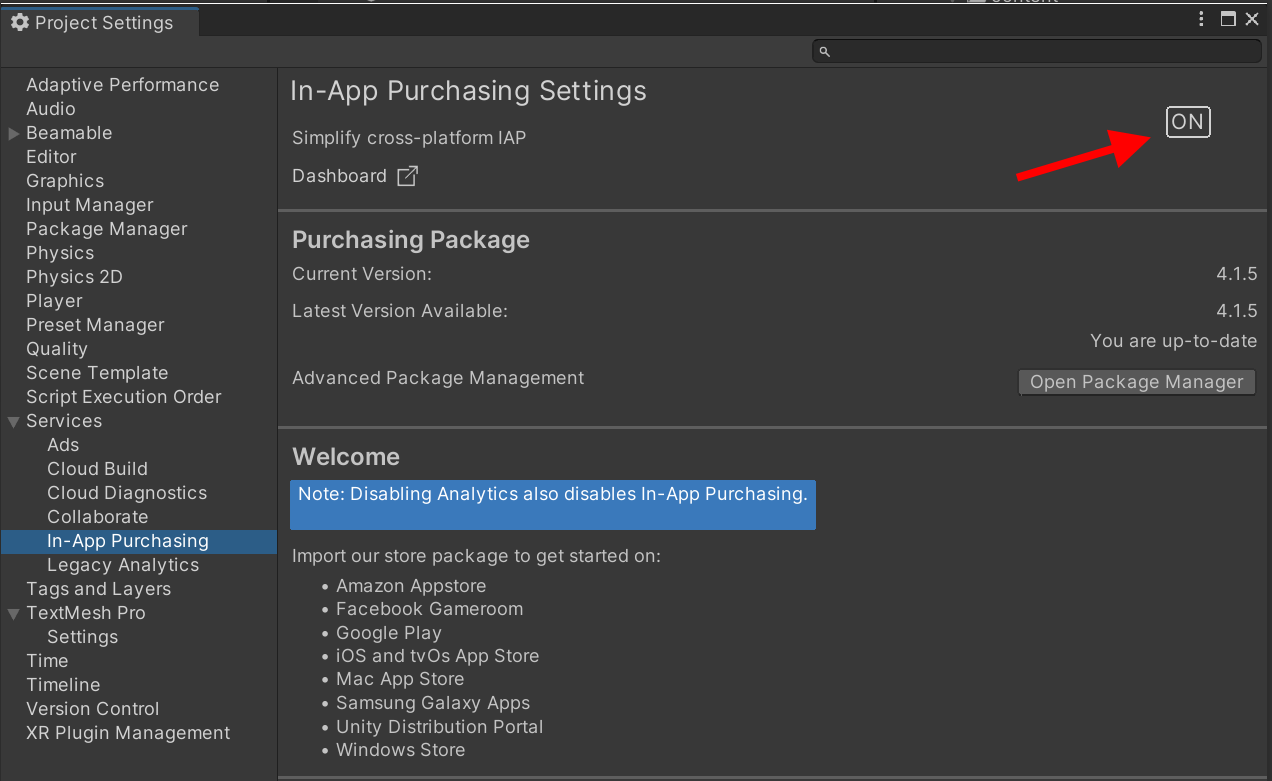
Task: Open the window's three-dot options menu
Action: [x=1202, y=19]
